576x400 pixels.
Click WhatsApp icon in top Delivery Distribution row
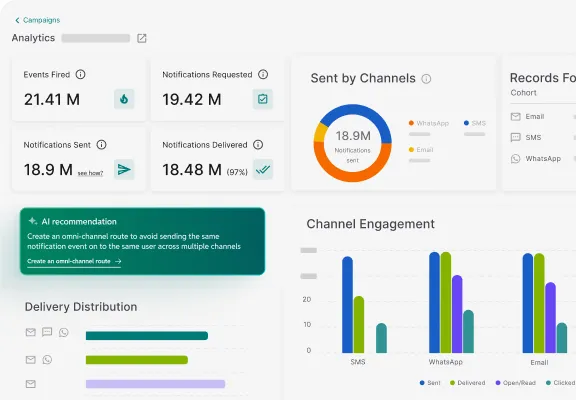click(64, 332)
